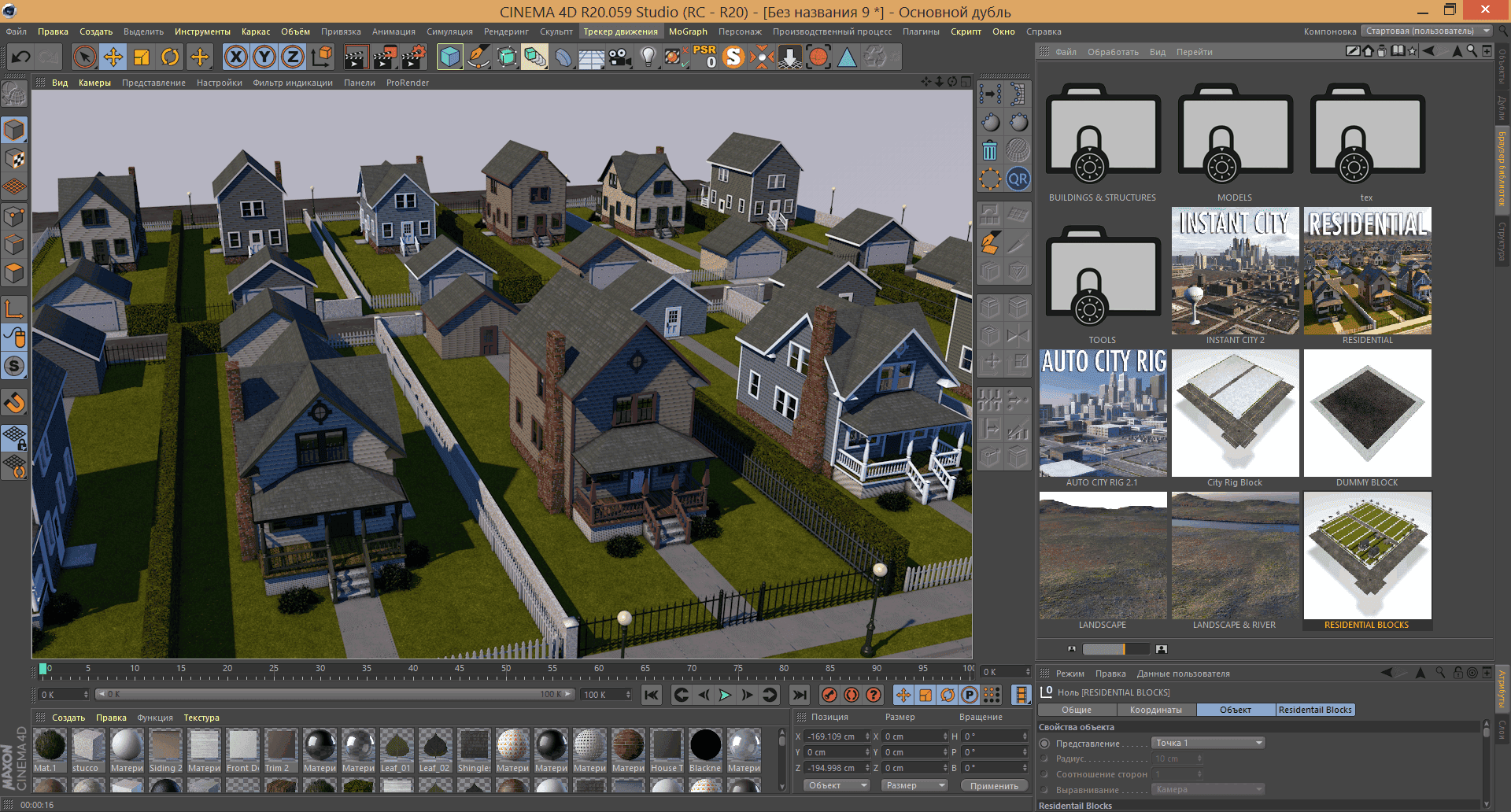
Task: Open Edit Render Settings icon
Action: [x=414, y=57]
